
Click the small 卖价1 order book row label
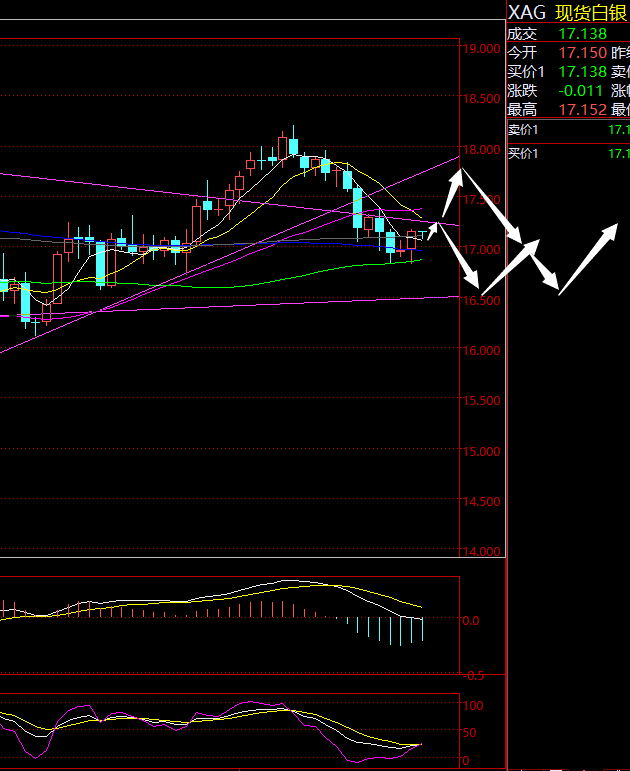pyautogui.click(x=523, y=130)
